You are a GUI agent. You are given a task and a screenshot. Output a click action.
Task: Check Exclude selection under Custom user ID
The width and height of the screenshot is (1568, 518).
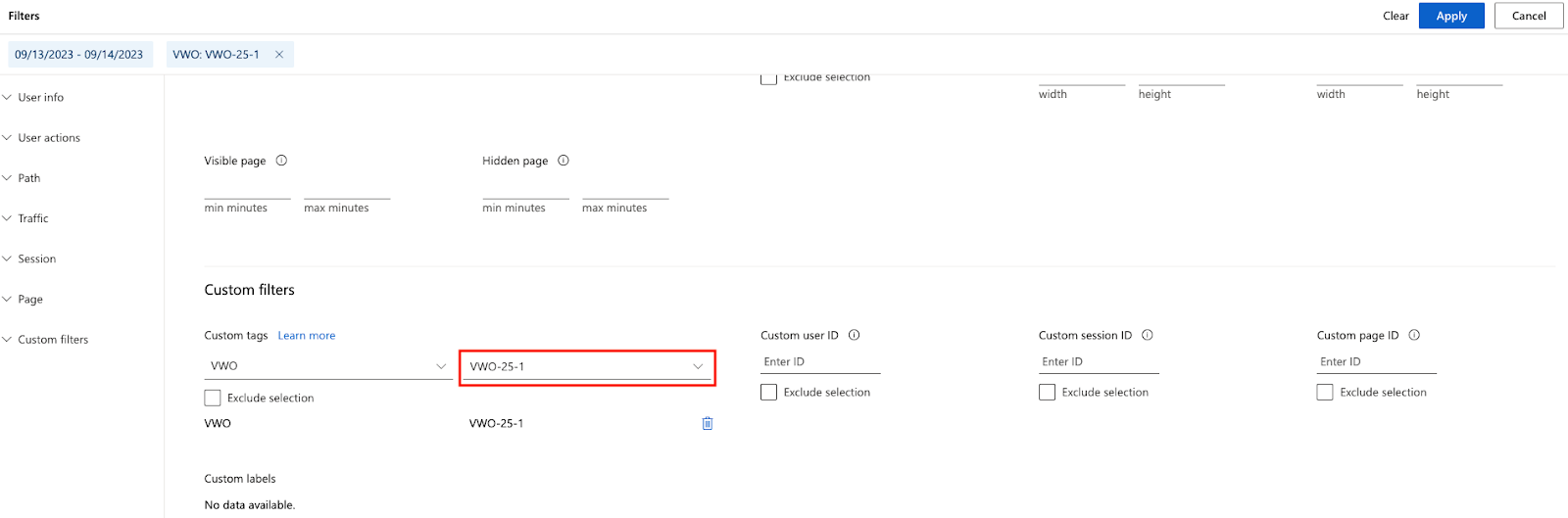click(768, 392)
